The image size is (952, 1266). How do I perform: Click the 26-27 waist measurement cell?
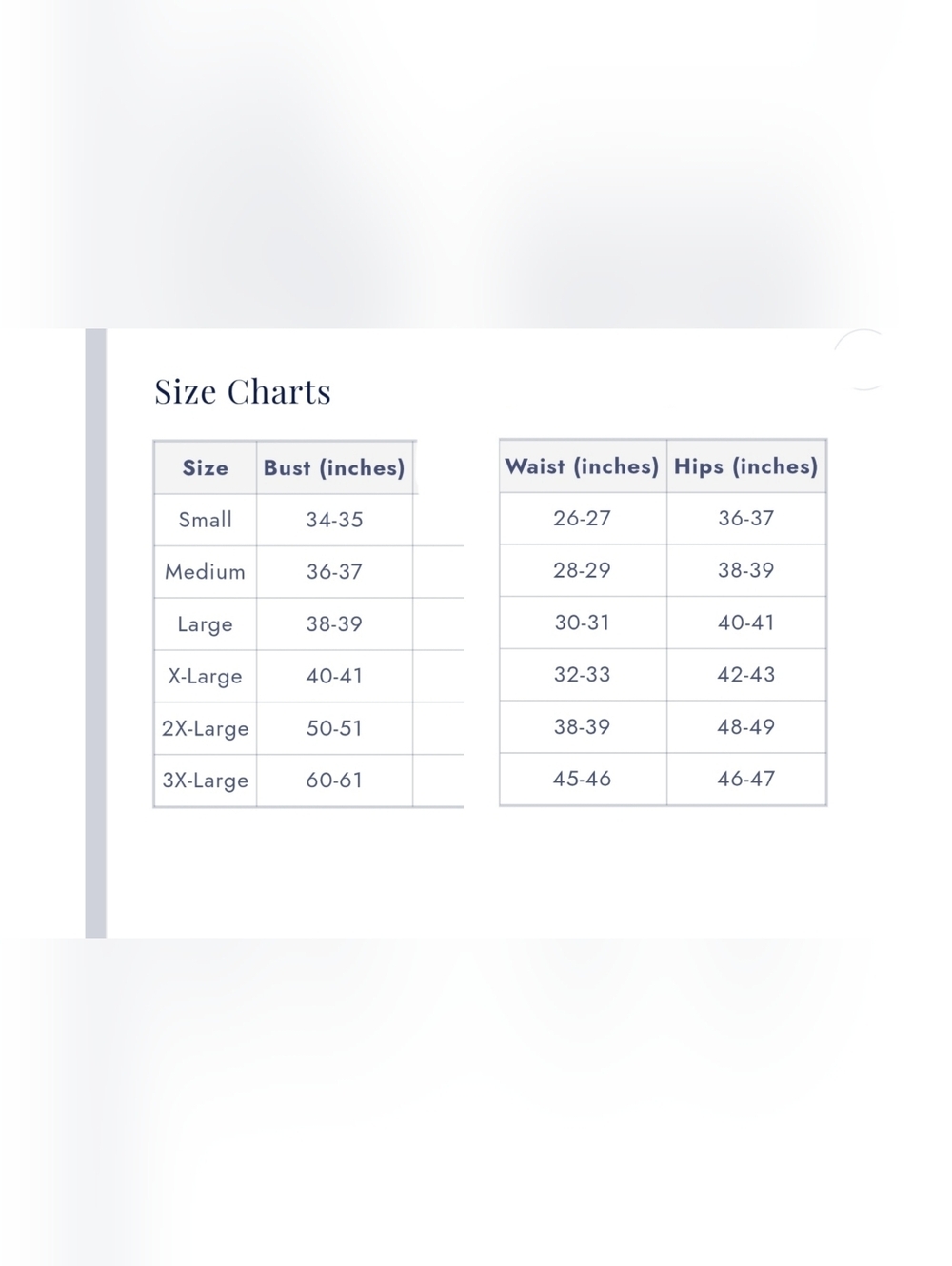pyautogui.click(x=583, y=519)
